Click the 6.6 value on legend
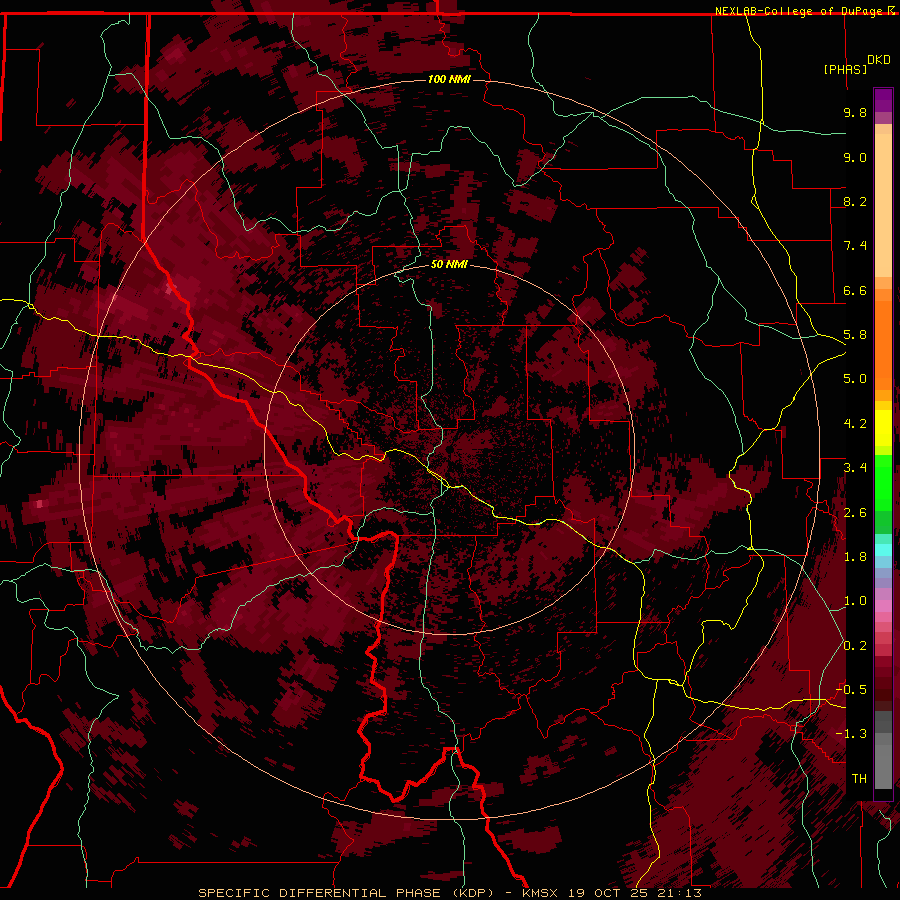Image resolution: width=900 pixels, height=900 pixels. coord(855,290)
